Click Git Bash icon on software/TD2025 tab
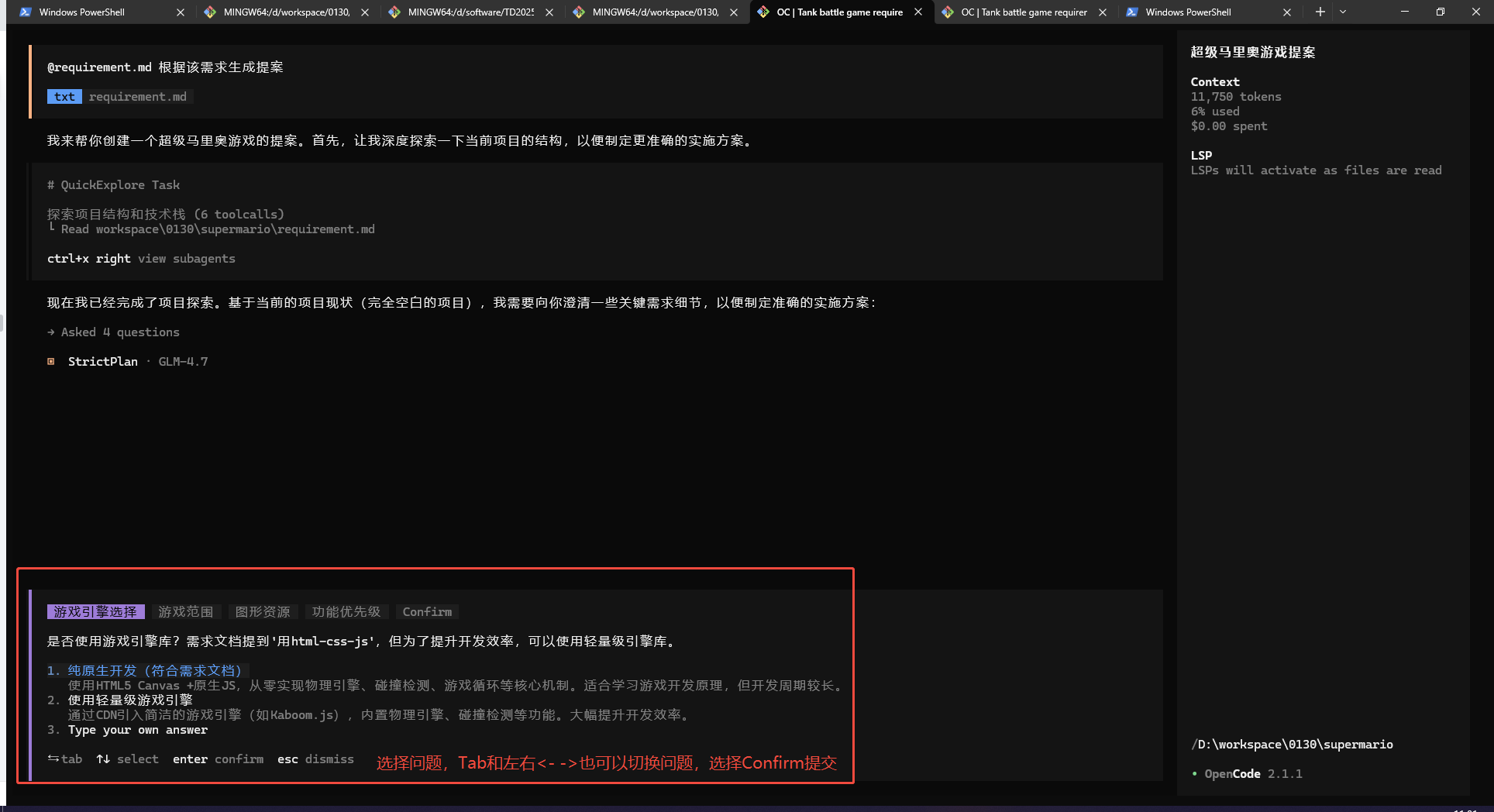This screenshot has height=812, width=1494. [394, 12]
